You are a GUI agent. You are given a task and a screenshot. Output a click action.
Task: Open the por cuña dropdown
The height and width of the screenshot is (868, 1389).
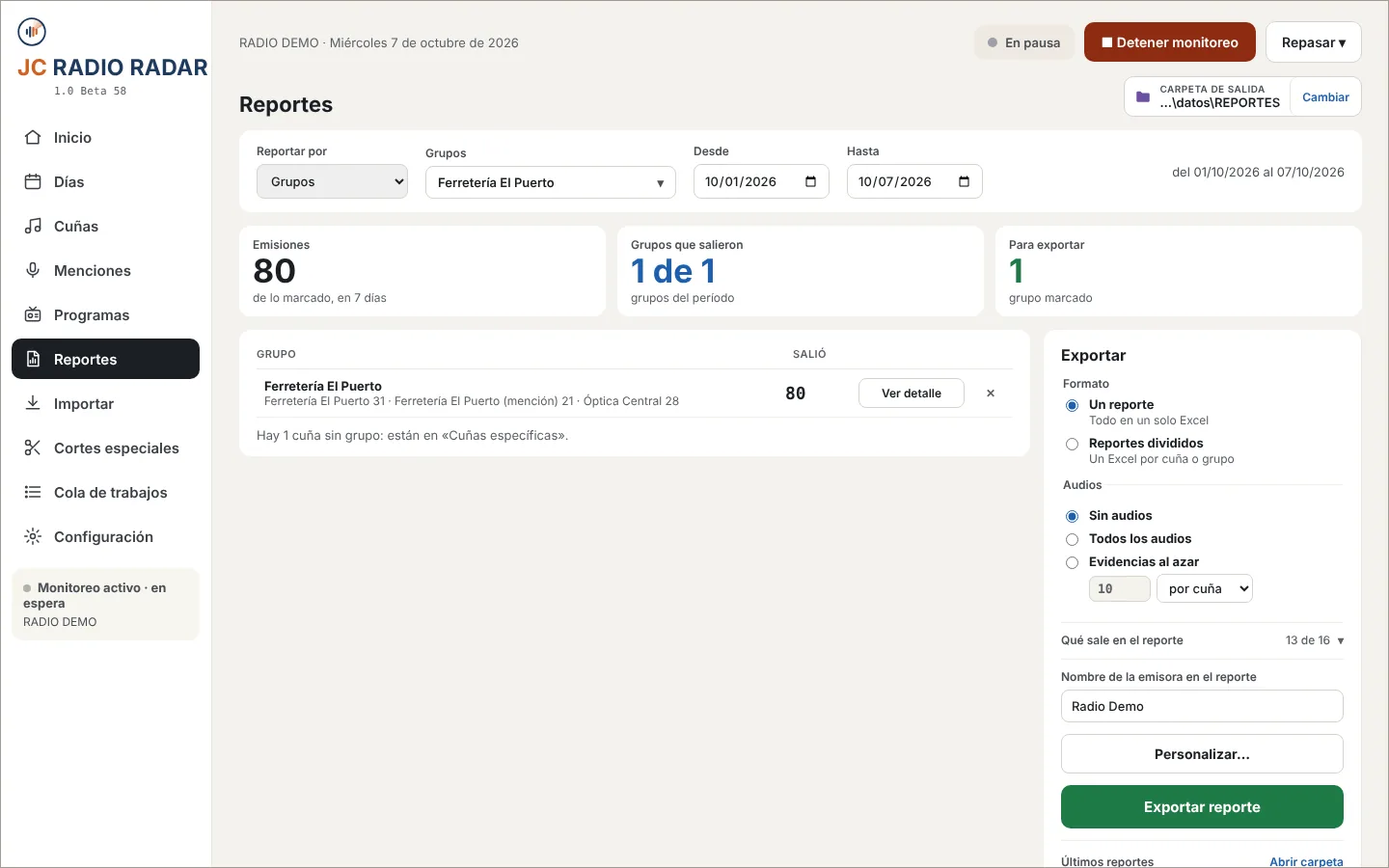[x=1205, y=589]
